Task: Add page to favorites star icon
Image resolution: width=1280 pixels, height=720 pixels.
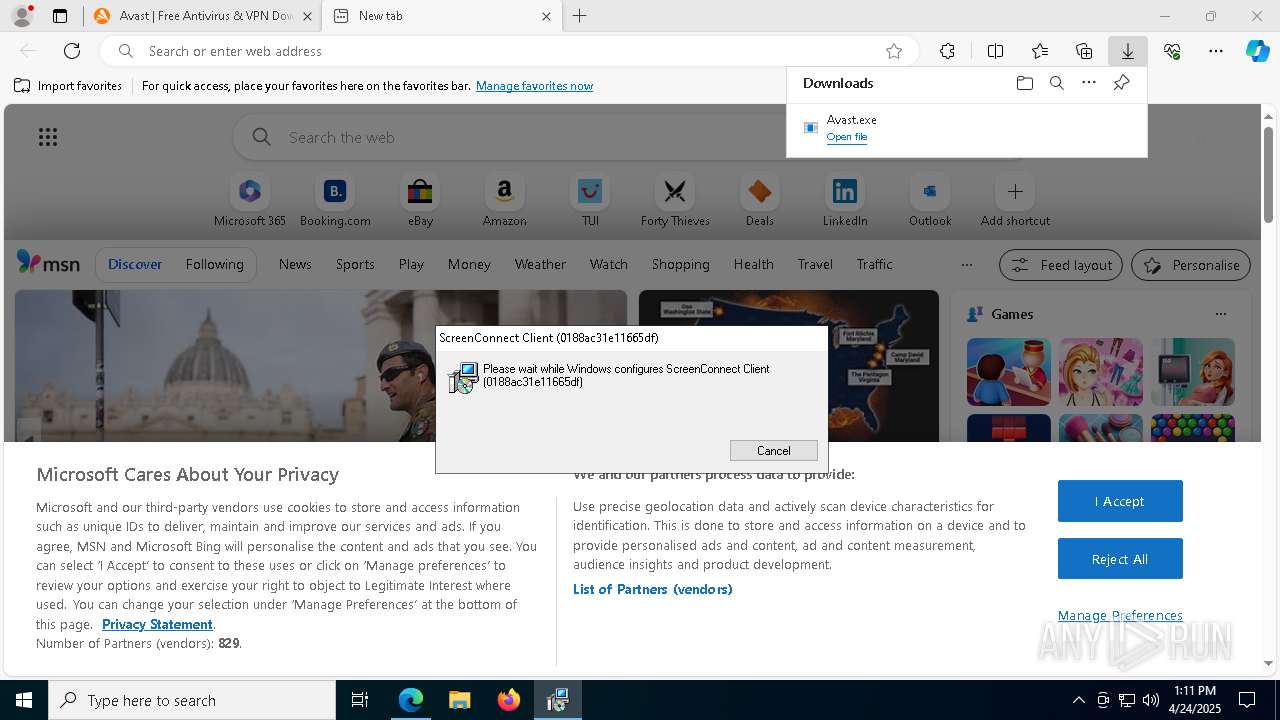Action: [x=894, y=51]
